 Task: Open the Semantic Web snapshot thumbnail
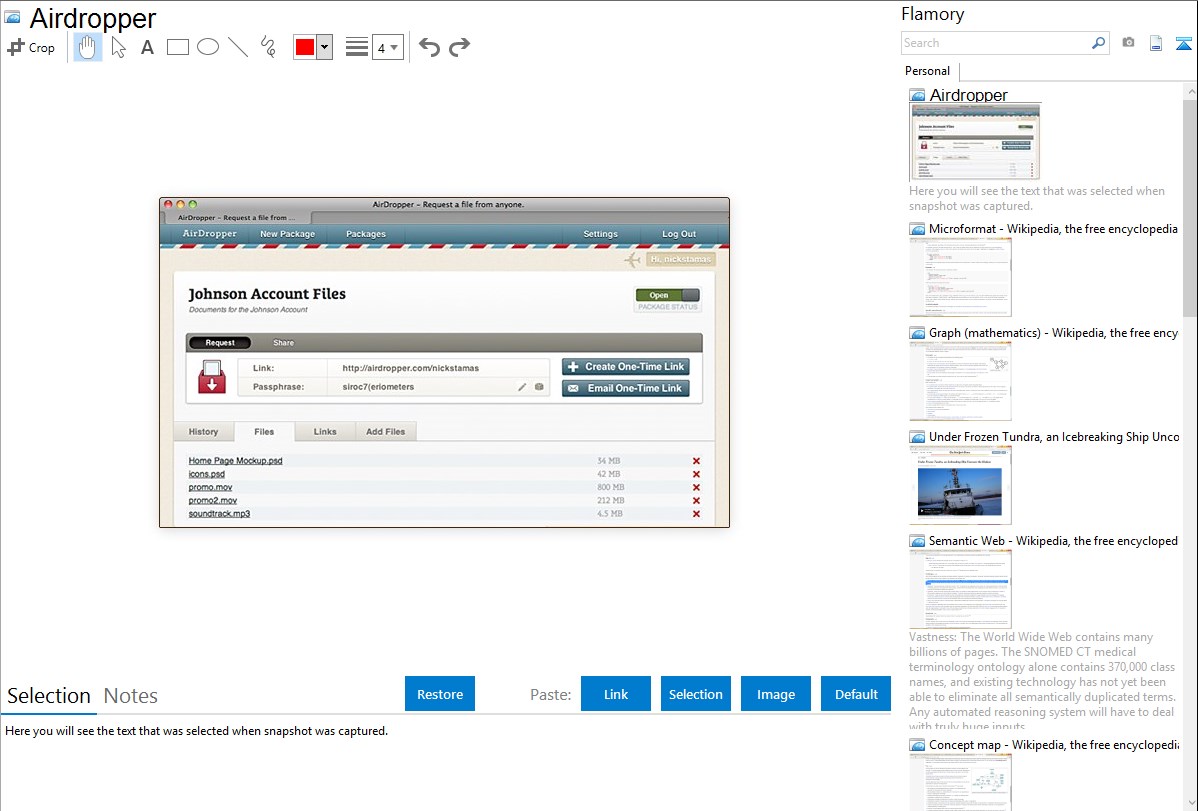[960, 589]
